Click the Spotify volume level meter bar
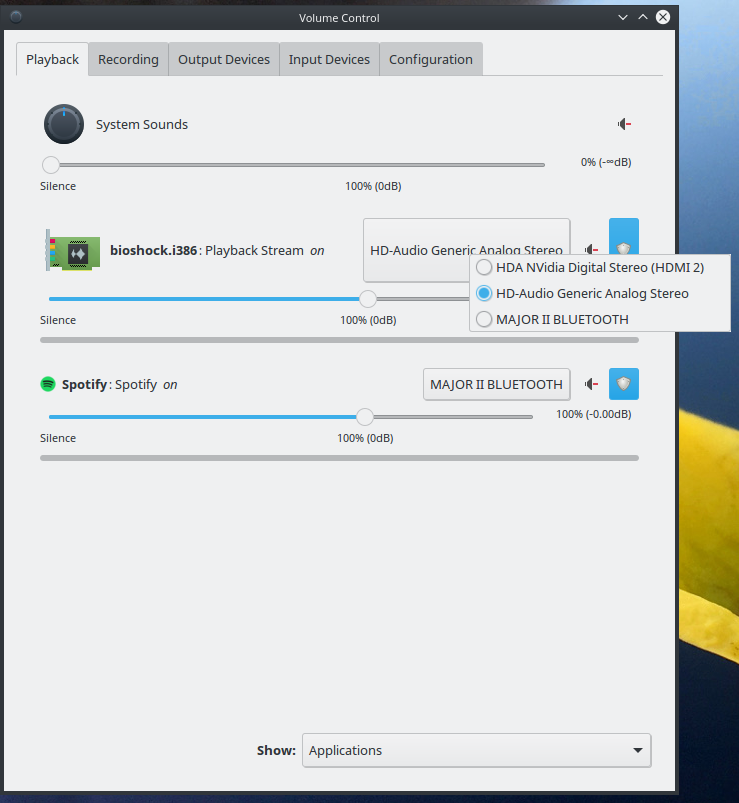The image size is (739, 803). click(339, 458)
